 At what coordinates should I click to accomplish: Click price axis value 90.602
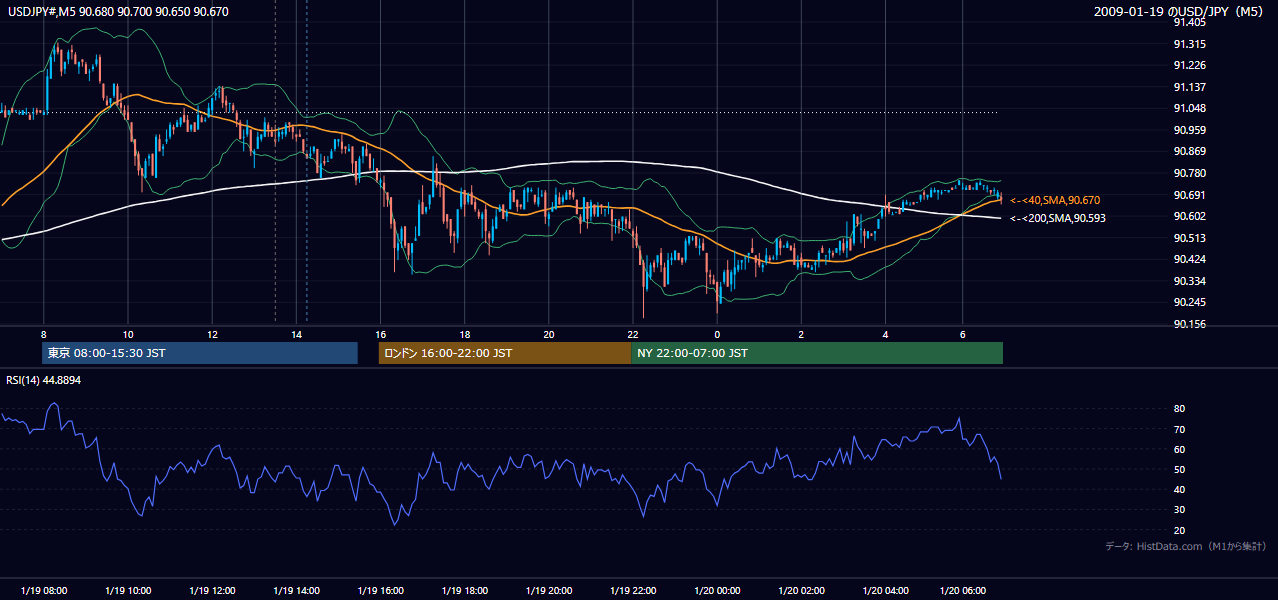click(1189, 216)
